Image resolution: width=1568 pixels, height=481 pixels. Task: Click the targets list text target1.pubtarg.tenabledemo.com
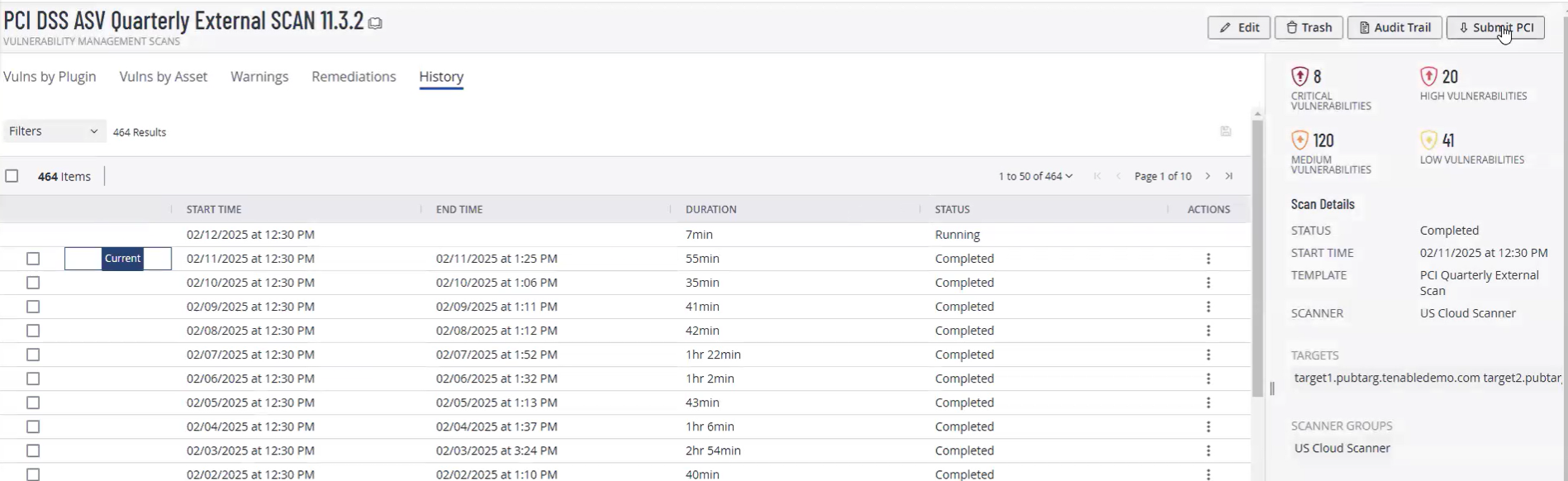click(x=1387, y=378)
